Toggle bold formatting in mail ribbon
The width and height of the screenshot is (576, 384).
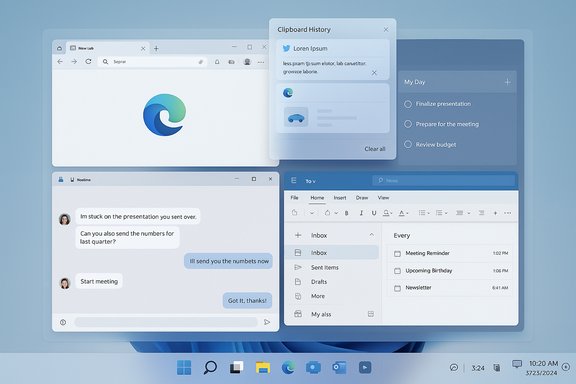coord(346,213)
